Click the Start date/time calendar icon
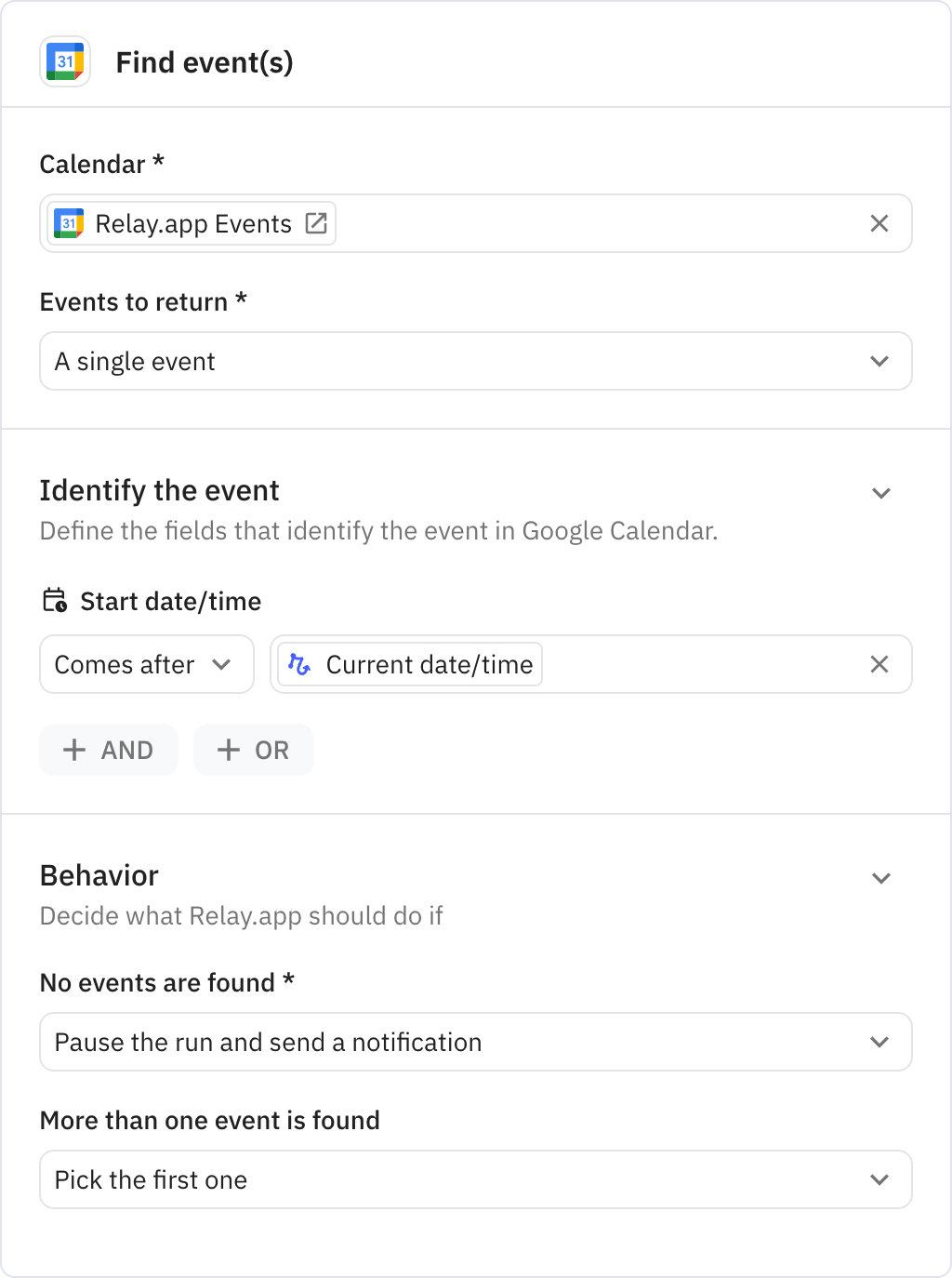Screen dimensions: 952x1278 point(55,600)
